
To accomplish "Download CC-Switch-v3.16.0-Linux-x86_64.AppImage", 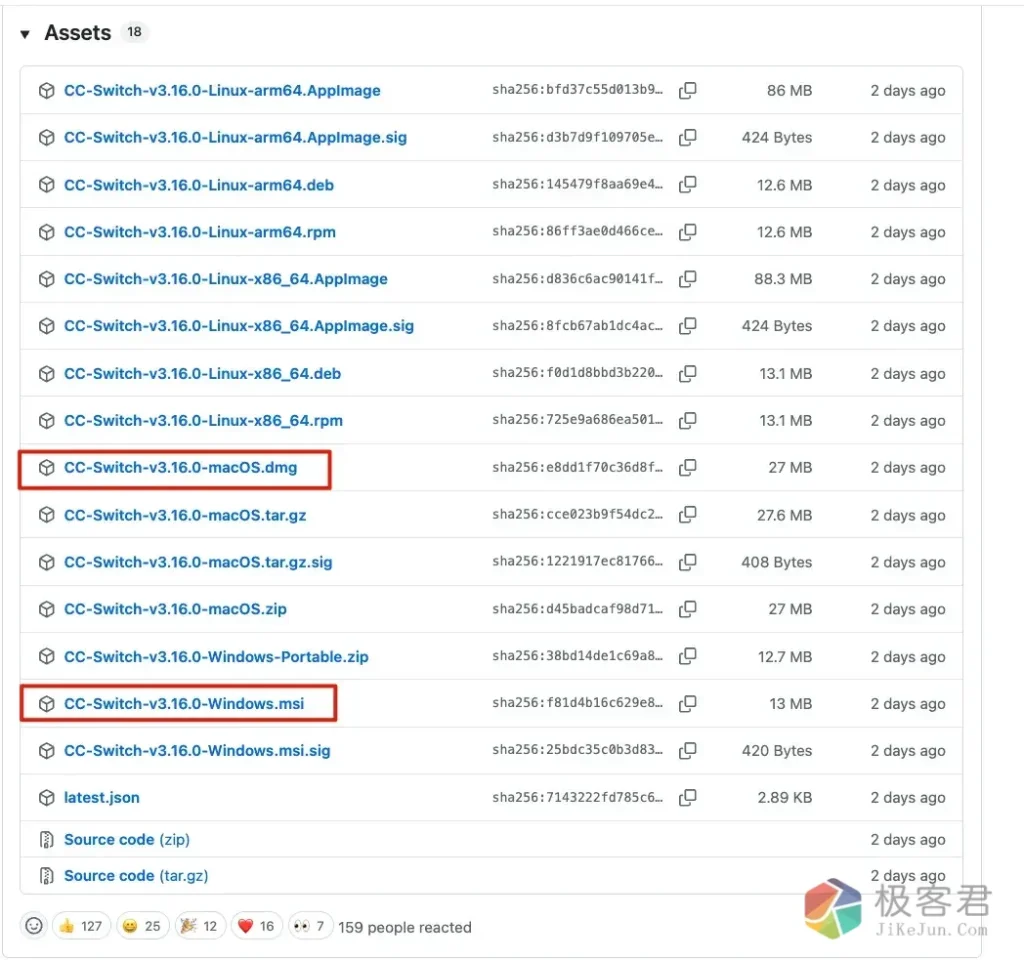I will (x=226, y=279).
